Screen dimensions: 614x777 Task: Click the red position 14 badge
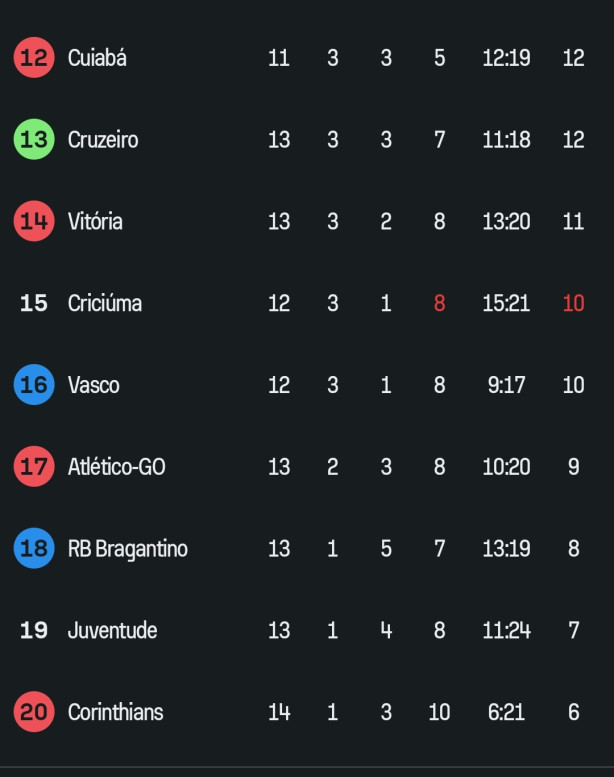[x=34, y=221]
